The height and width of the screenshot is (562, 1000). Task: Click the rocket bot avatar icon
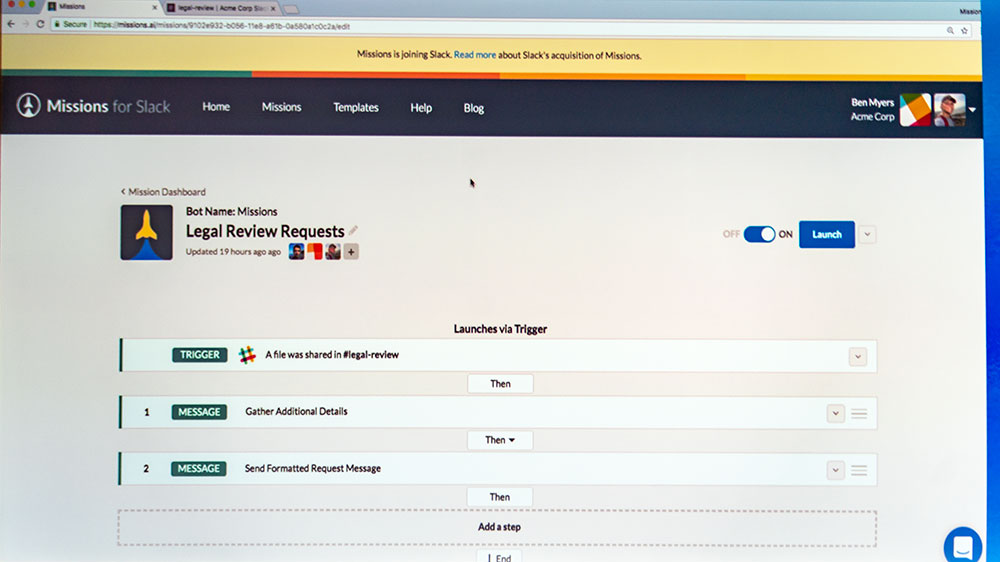coord(146,233)
